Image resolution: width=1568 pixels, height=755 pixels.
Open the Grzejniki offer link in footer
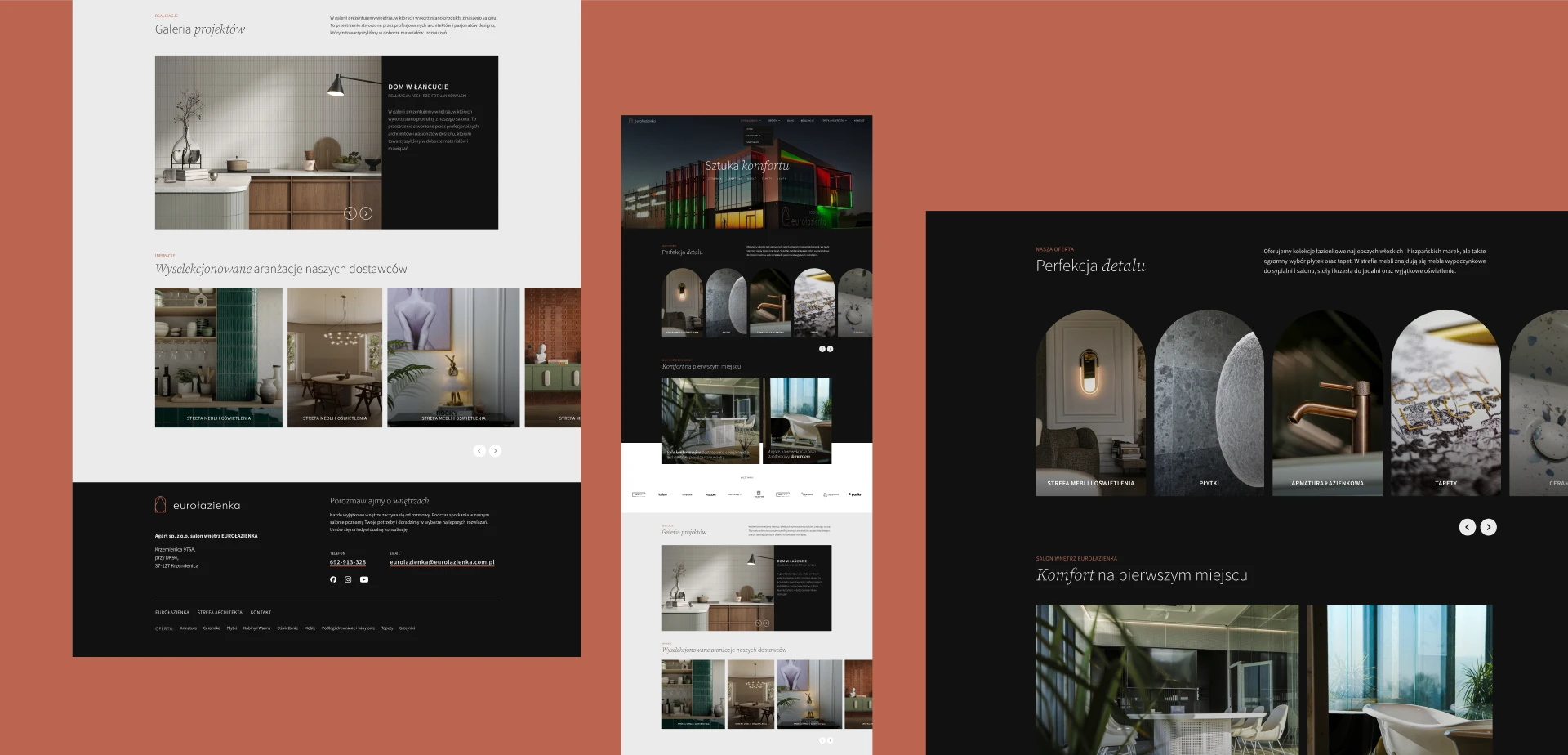(x=408, y=628)
